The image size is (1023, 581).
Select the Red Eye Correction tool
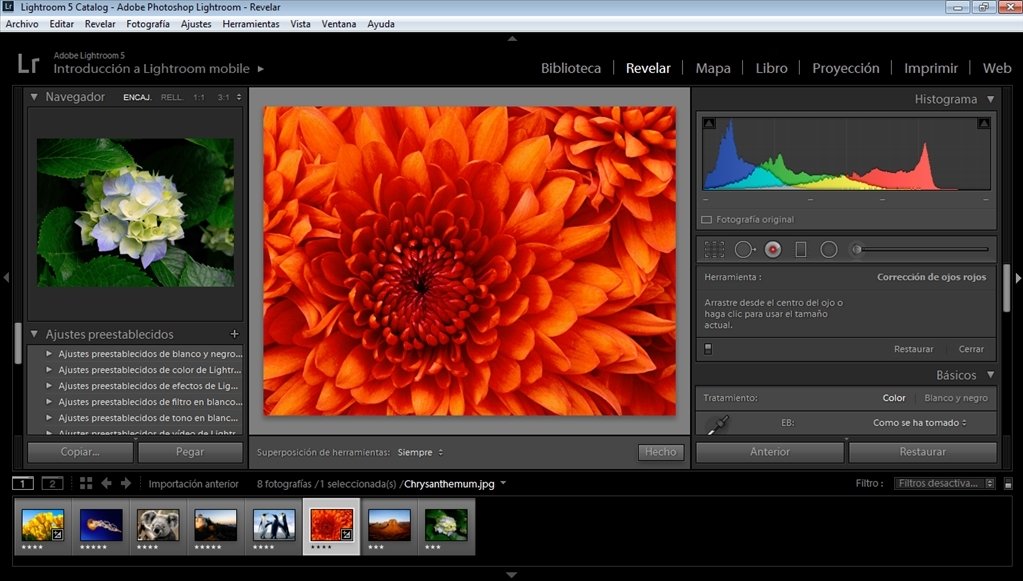pos(772,248)
